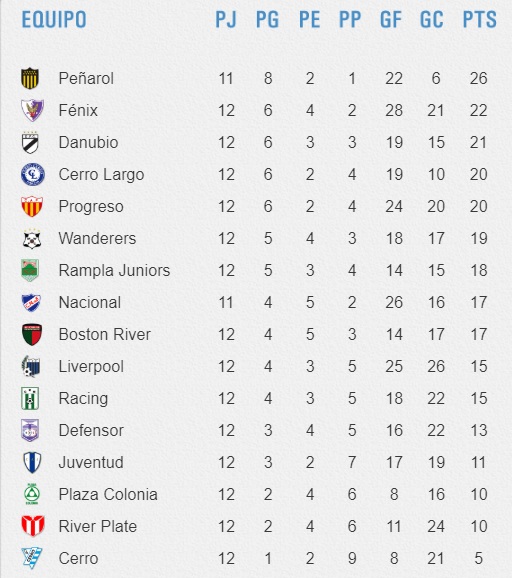Sort standings by GF column header
Image resolution: width=512 pixels, height=578 pixels.
[x=390, y=20]
